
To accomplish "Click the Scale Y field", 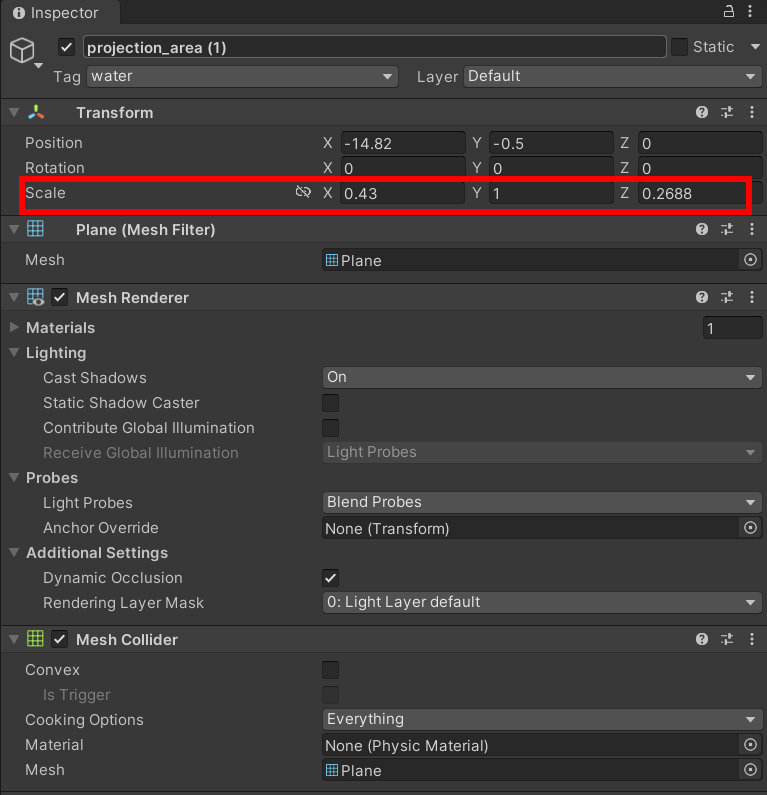I will (x=551, y=193).
